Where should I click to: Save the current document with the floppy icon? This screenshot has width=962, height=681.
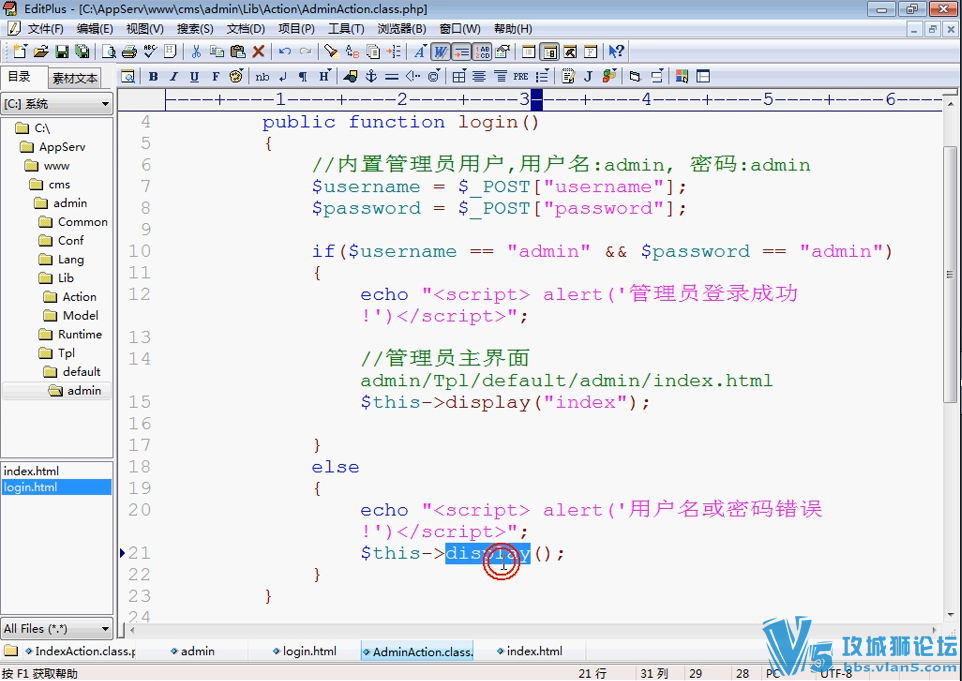61,52
